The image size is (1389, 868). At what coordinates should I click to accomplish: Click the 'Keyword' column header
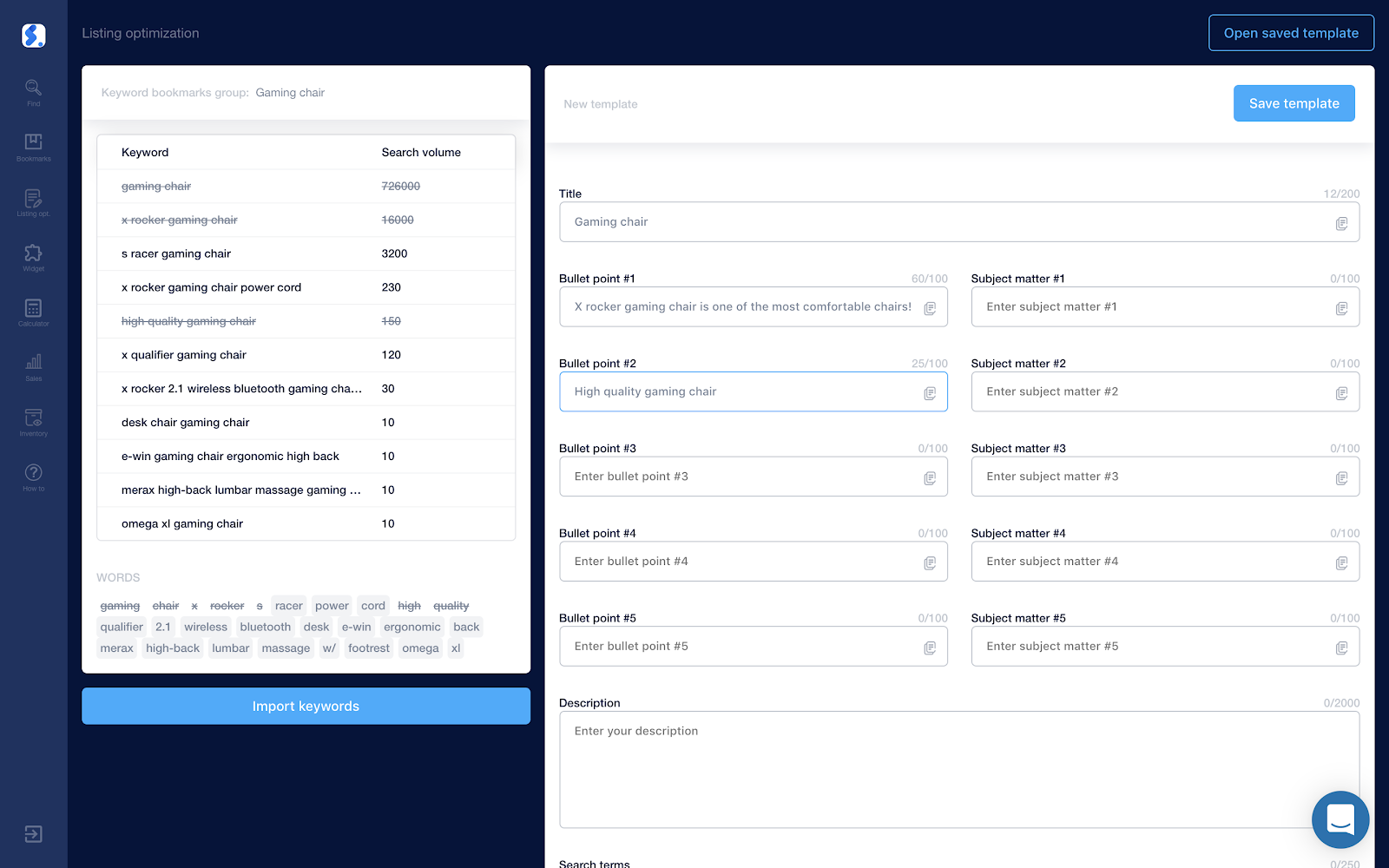[x=145, y=153]
